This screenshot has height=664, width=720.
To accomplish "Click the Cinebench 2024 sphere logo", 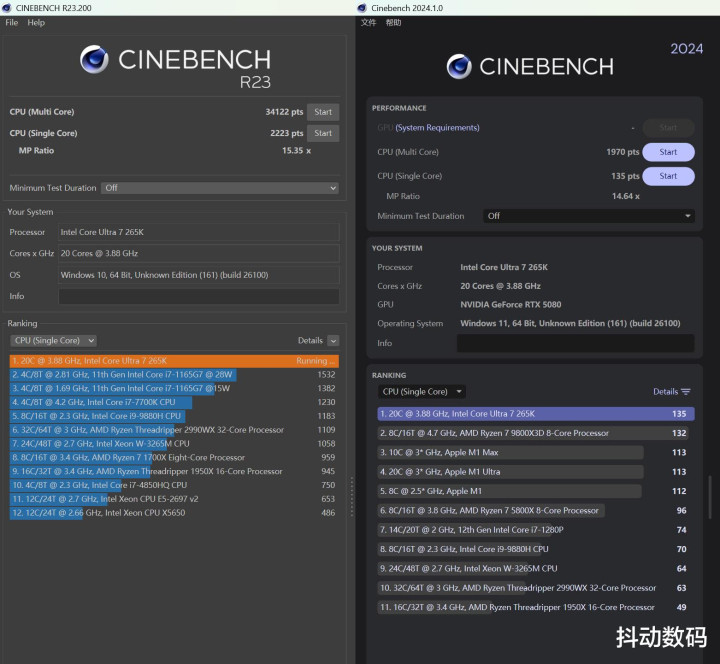I will [459, 67].
